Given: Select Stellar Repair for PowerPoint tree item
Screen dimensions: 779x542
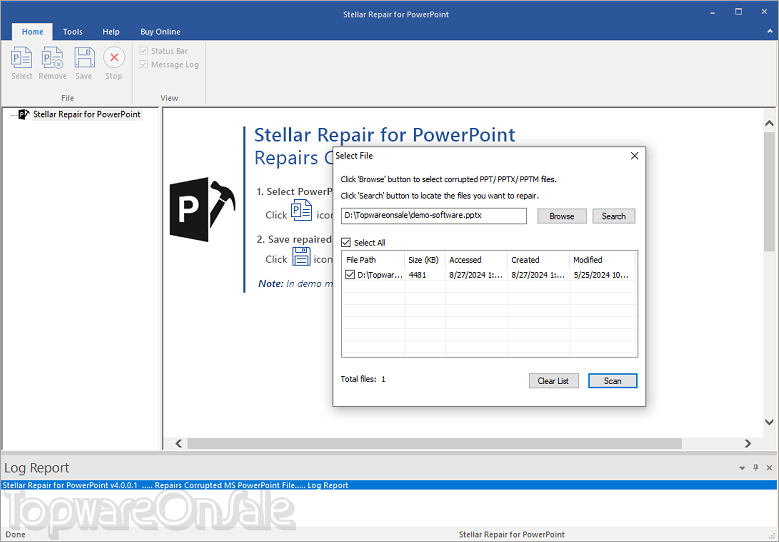Looking at the screenshot, I should click(87, 114).
